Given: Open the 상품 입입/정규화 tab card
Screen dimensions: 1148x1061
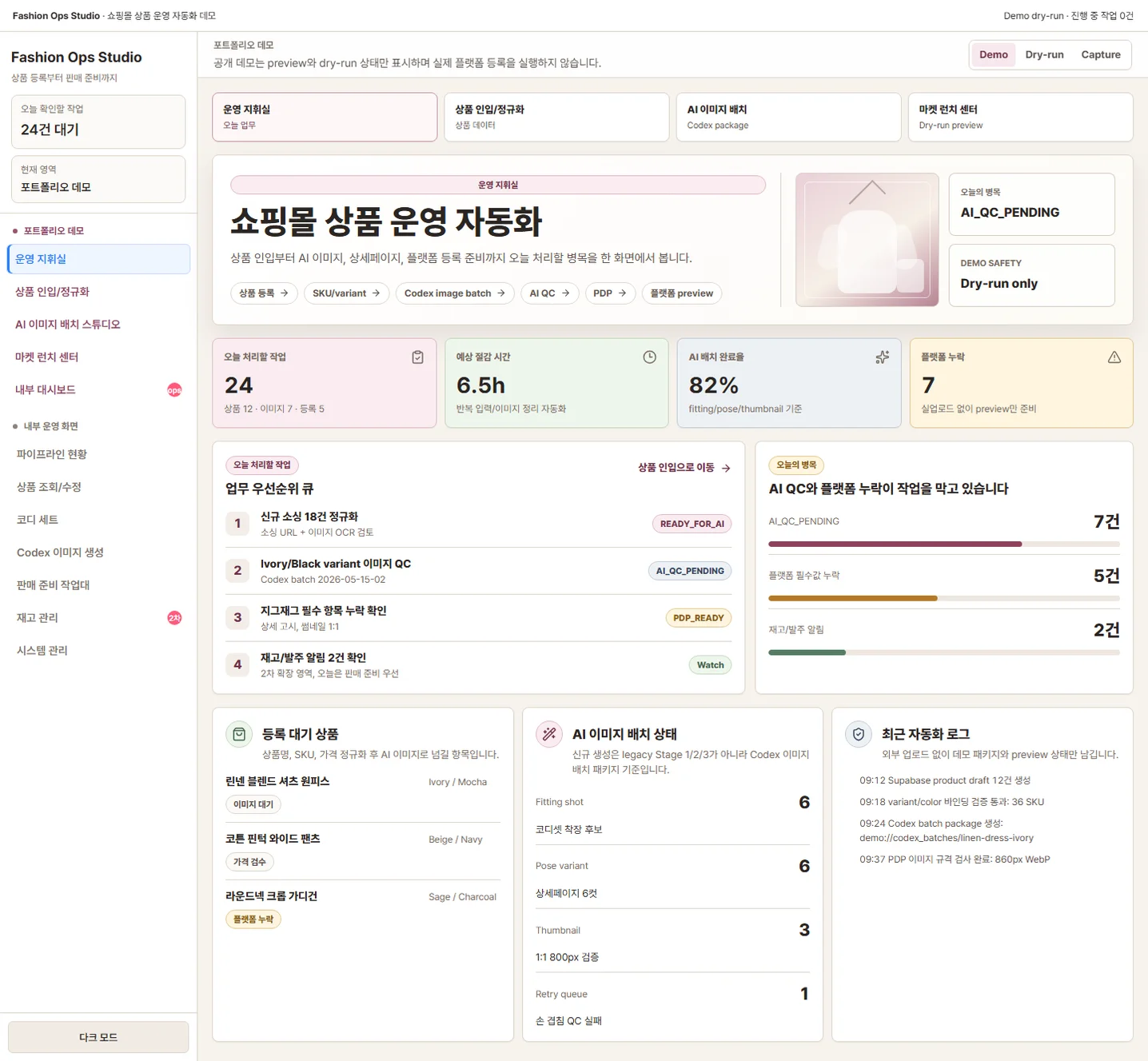Looking at the screenshot, I should (556, 117).
